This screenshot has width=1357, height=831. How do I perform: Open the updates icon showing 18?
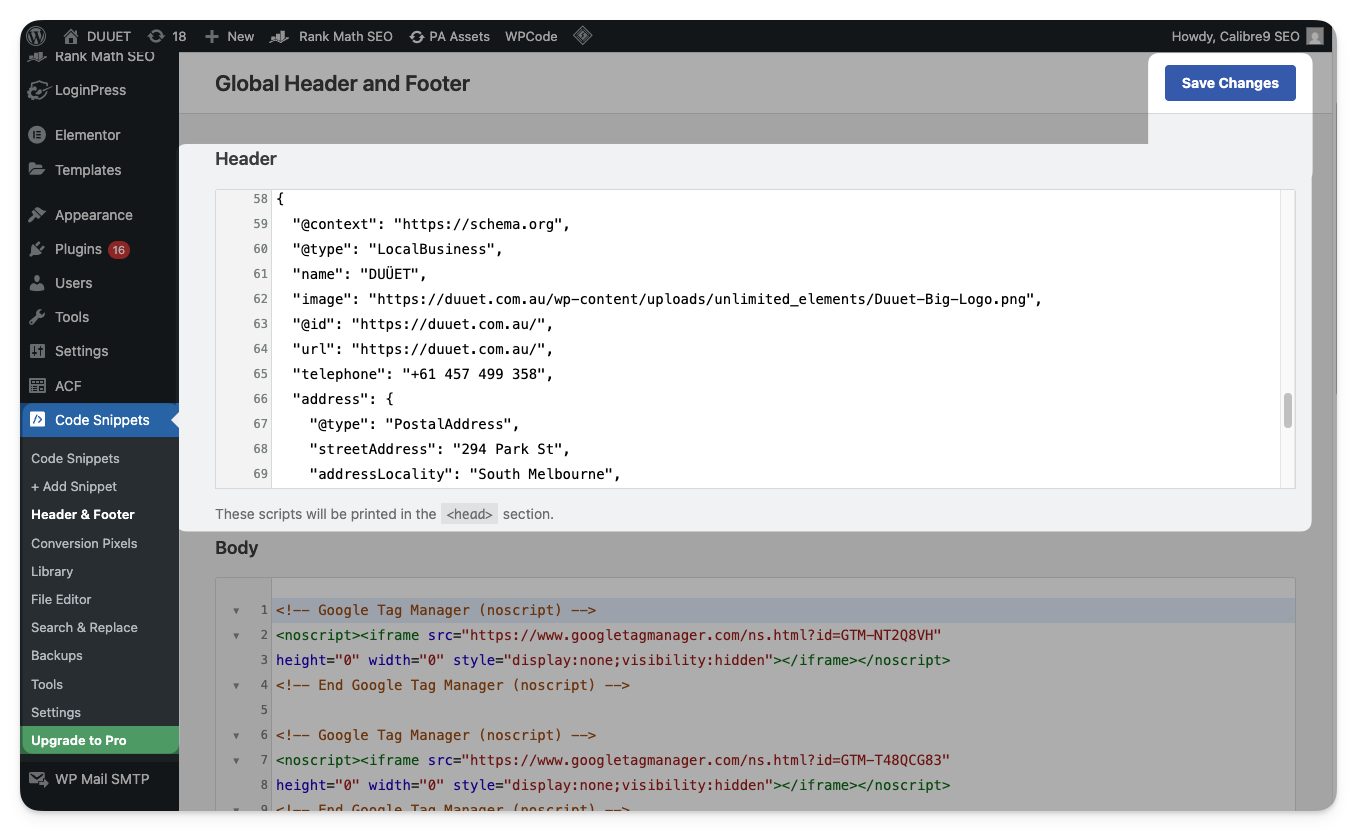156,36
